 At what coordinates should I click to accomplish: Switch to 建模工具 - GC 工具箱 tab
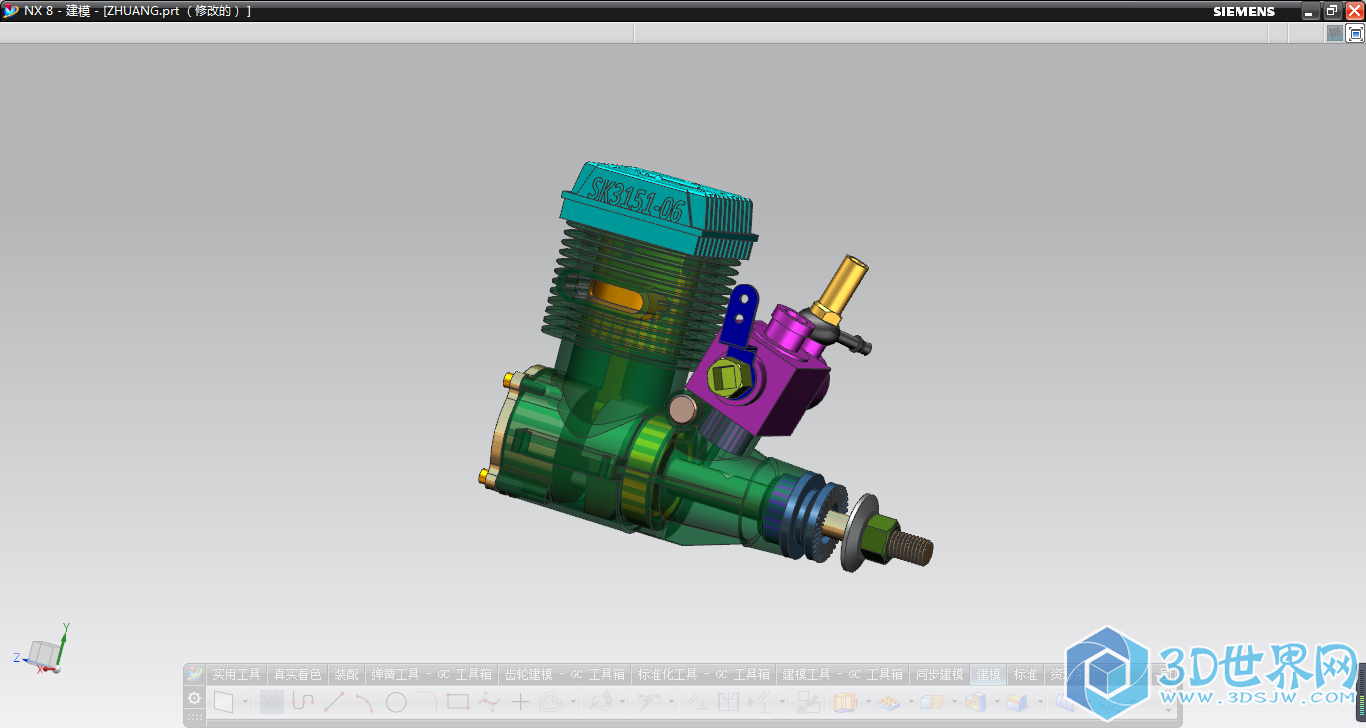click(842, 675)
